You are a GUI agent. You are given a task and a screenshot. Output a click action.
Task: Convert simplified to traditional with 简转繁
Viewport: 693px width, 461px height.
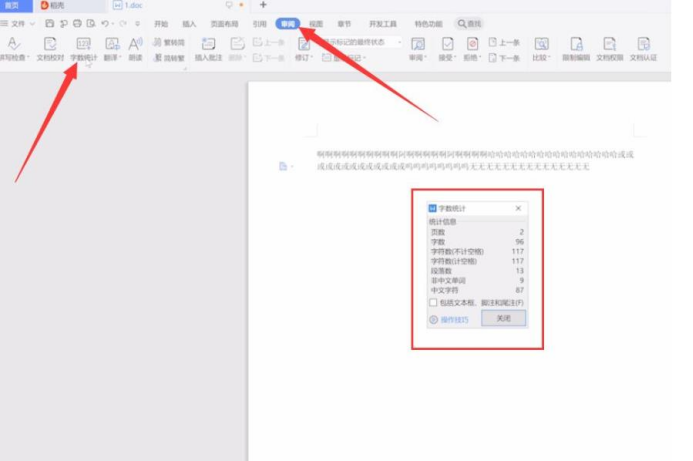169,58
